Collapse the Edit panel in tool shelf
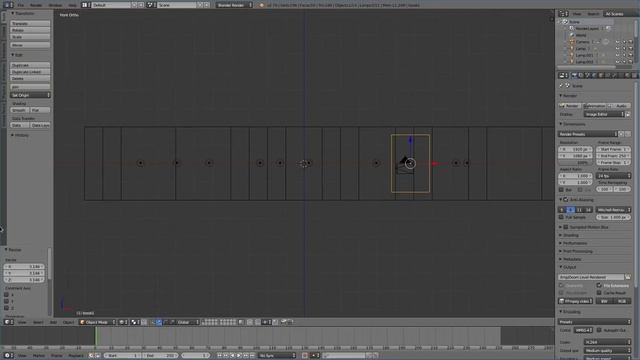The image size is (640, 360). [x=17, y=55]
